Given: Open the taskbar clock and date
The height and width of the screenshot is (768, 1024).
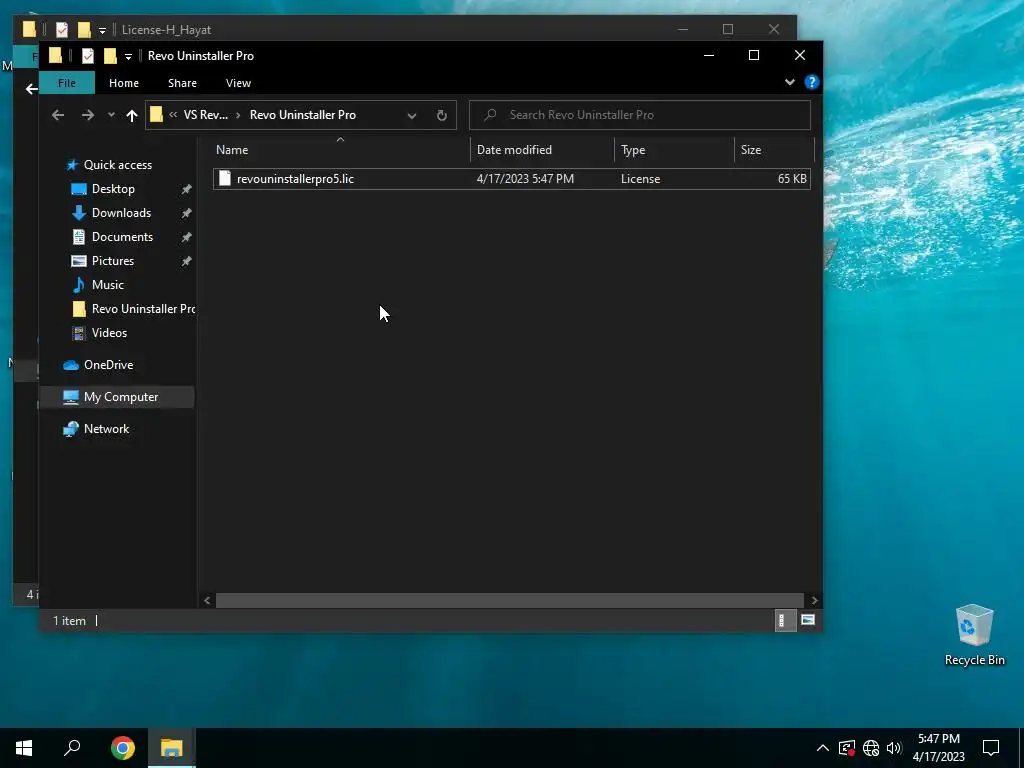Looking at the screenshot, I should [938, 748].
